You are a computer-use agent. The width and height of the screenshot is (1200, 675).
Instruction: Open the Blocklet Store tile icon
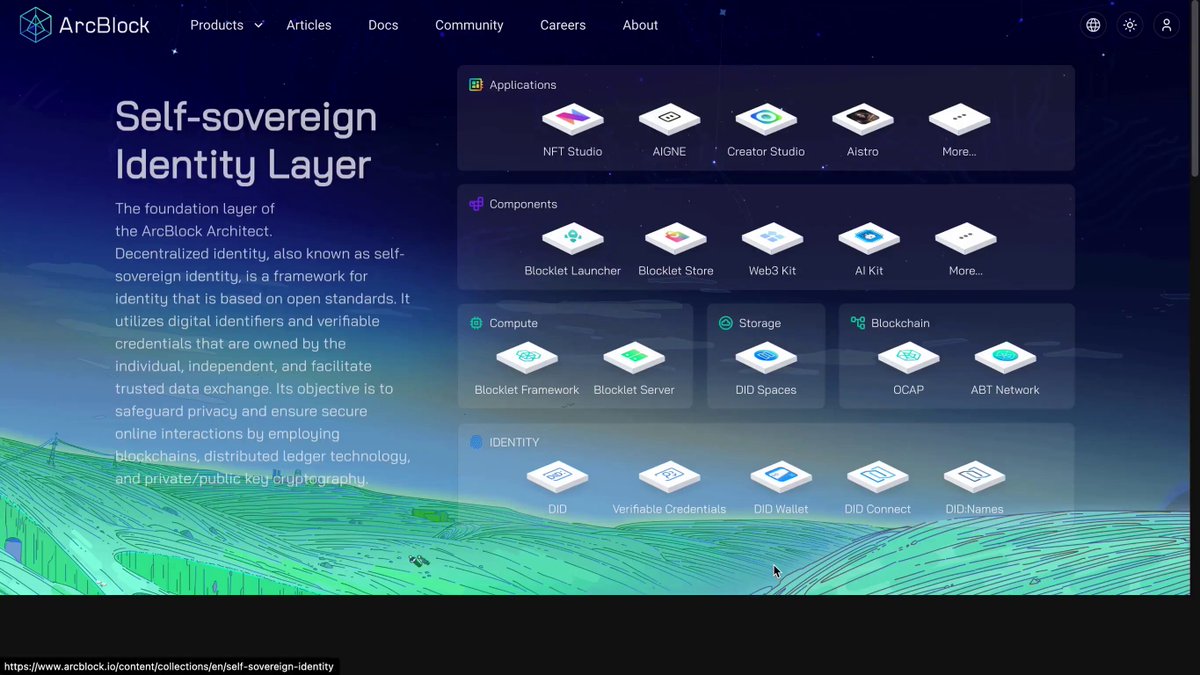[676, 238]
